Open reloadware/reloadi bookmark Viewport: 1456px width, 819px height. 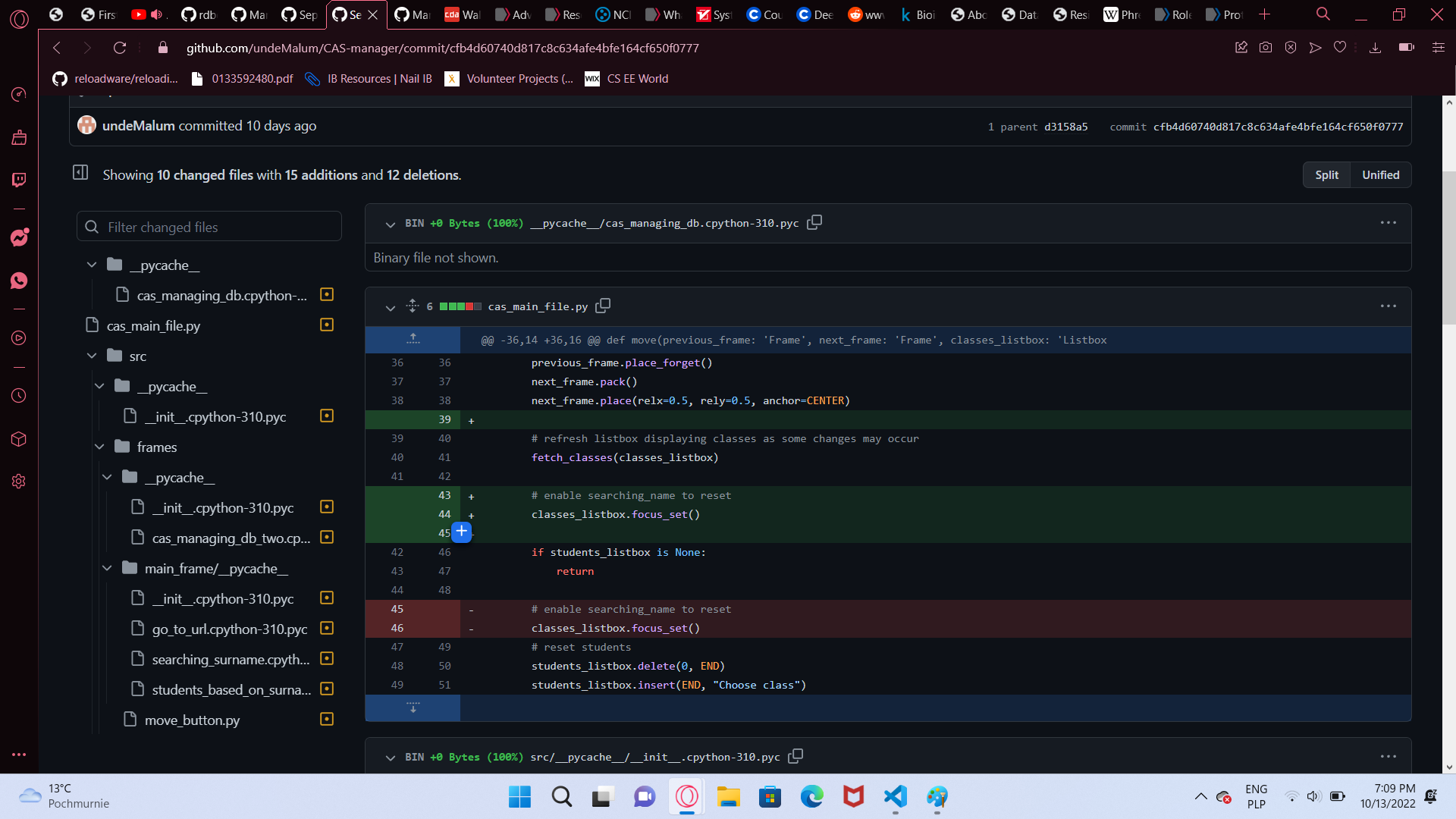(115, 78)
